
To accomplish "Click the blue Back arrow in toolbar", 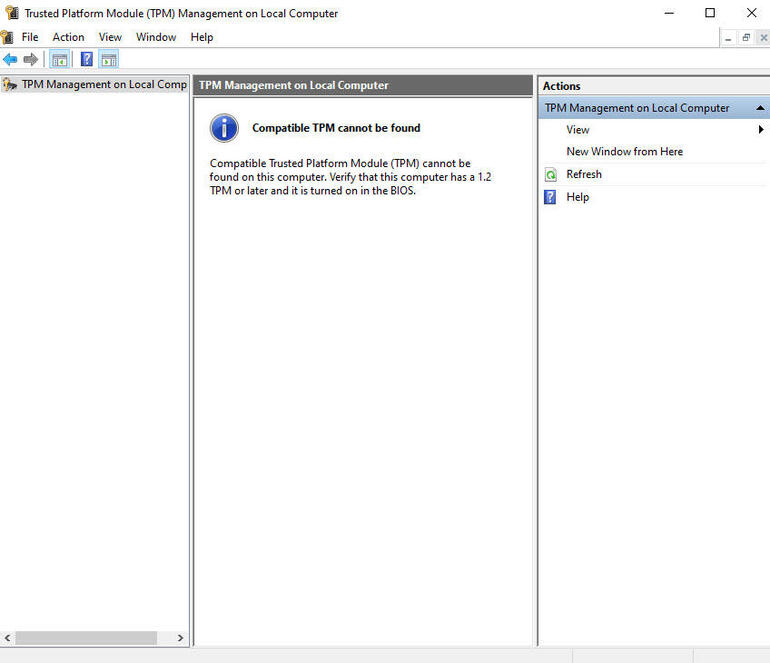I will coord(10,60).
